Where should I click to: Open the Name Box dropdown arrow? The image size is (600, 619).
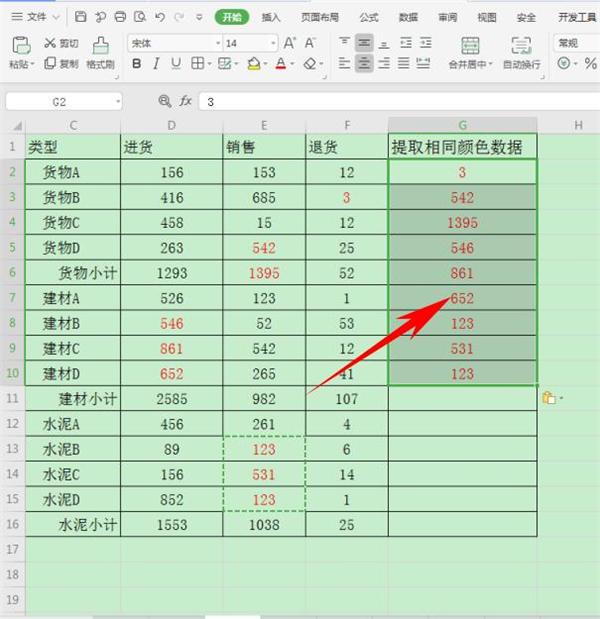118,102
